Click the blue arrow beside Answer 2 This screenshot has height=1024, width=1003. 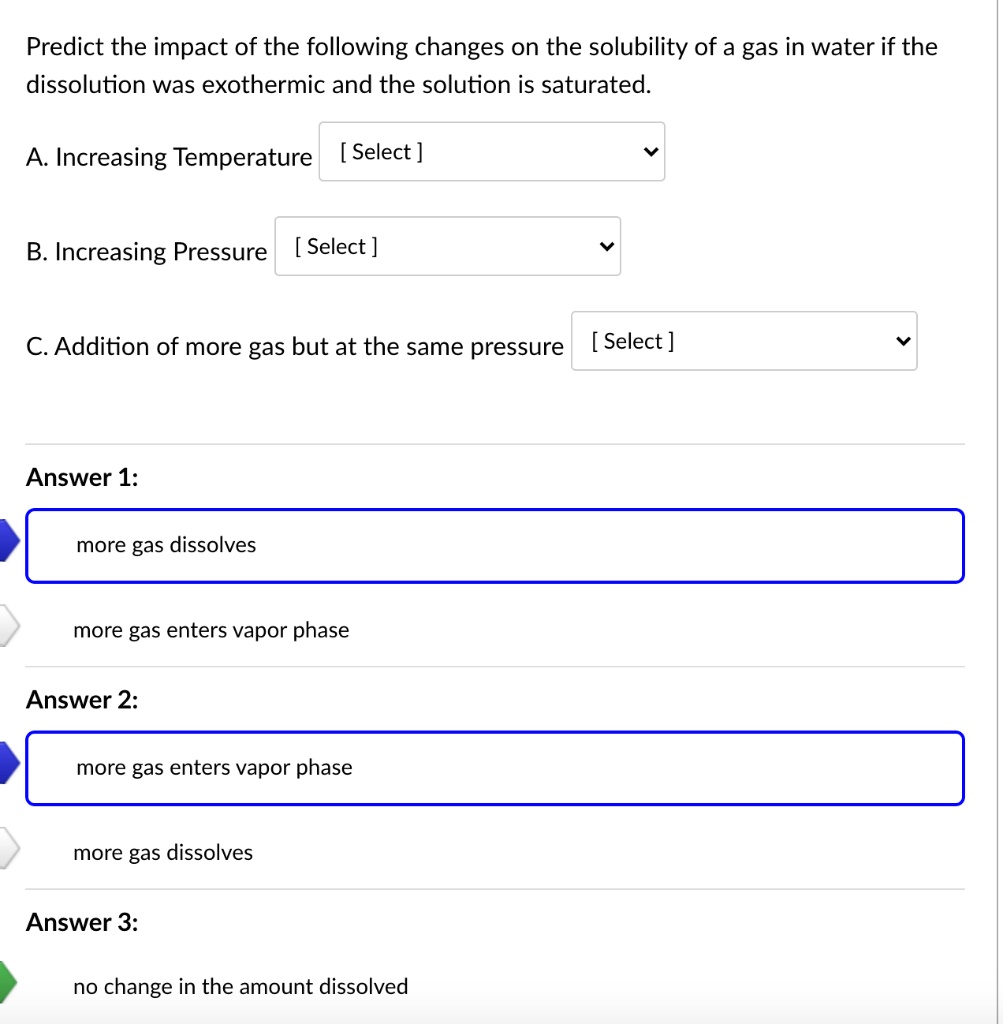point(6,763)
